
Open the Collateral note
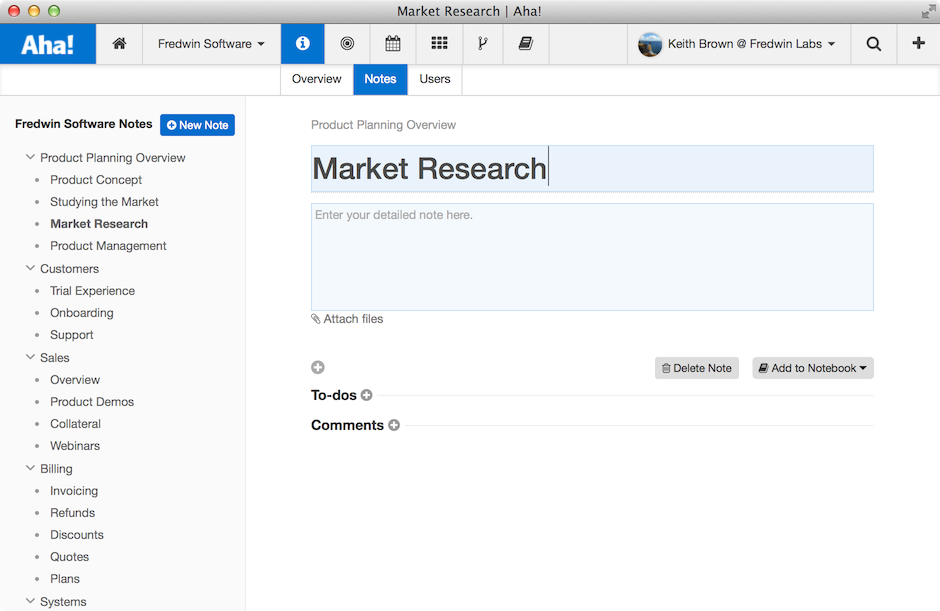[75, 424]
